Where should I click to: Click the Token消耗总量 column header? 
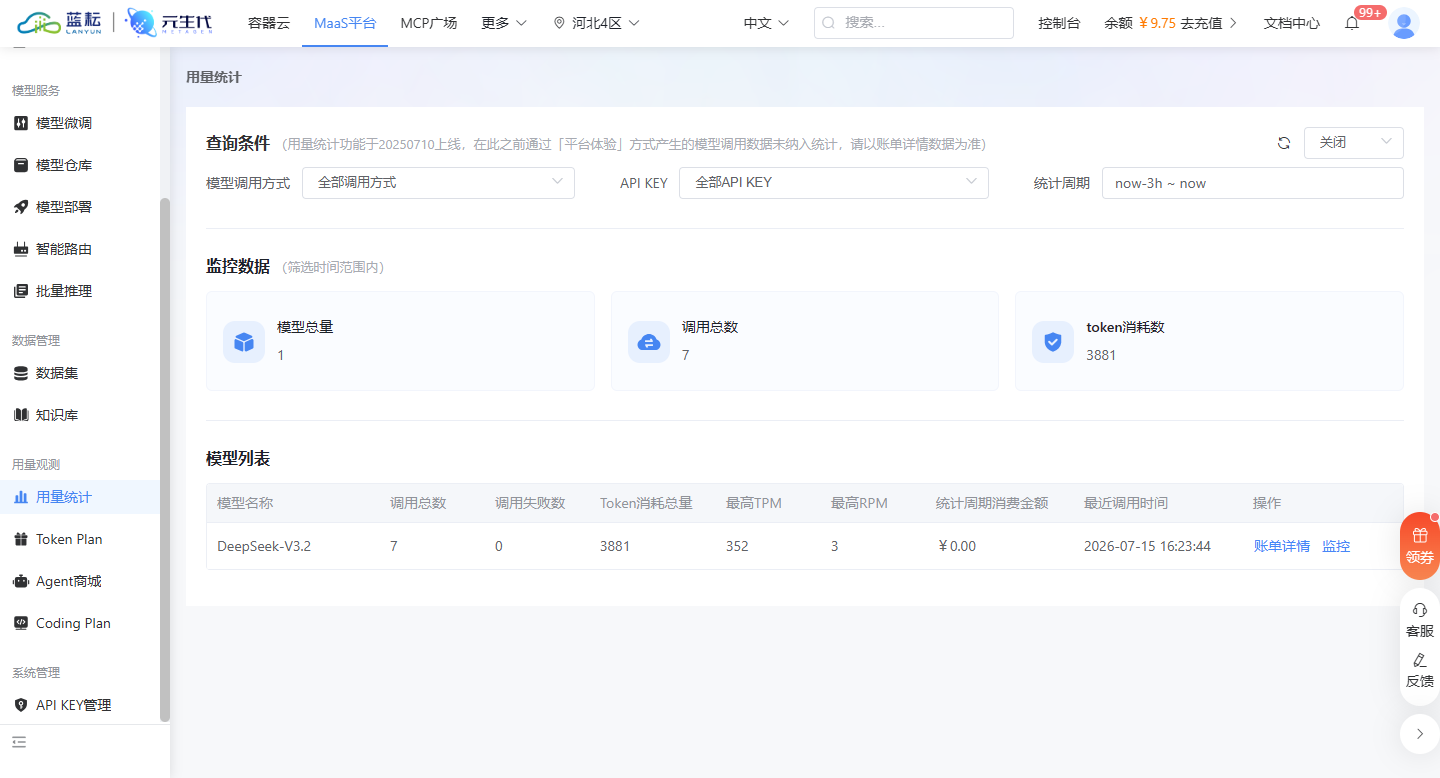(x=646, y=503)
